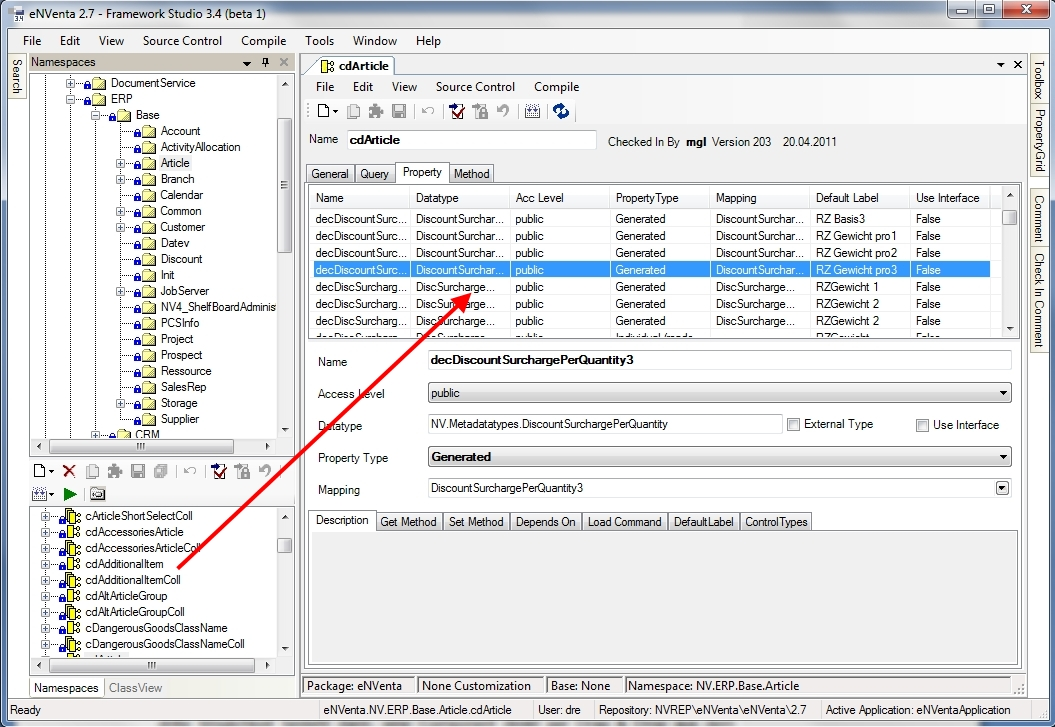Click the Undo Check Out icon in cdArticle toolbar
This screenshot has width=1055, height=727.
tap(503, 111)
